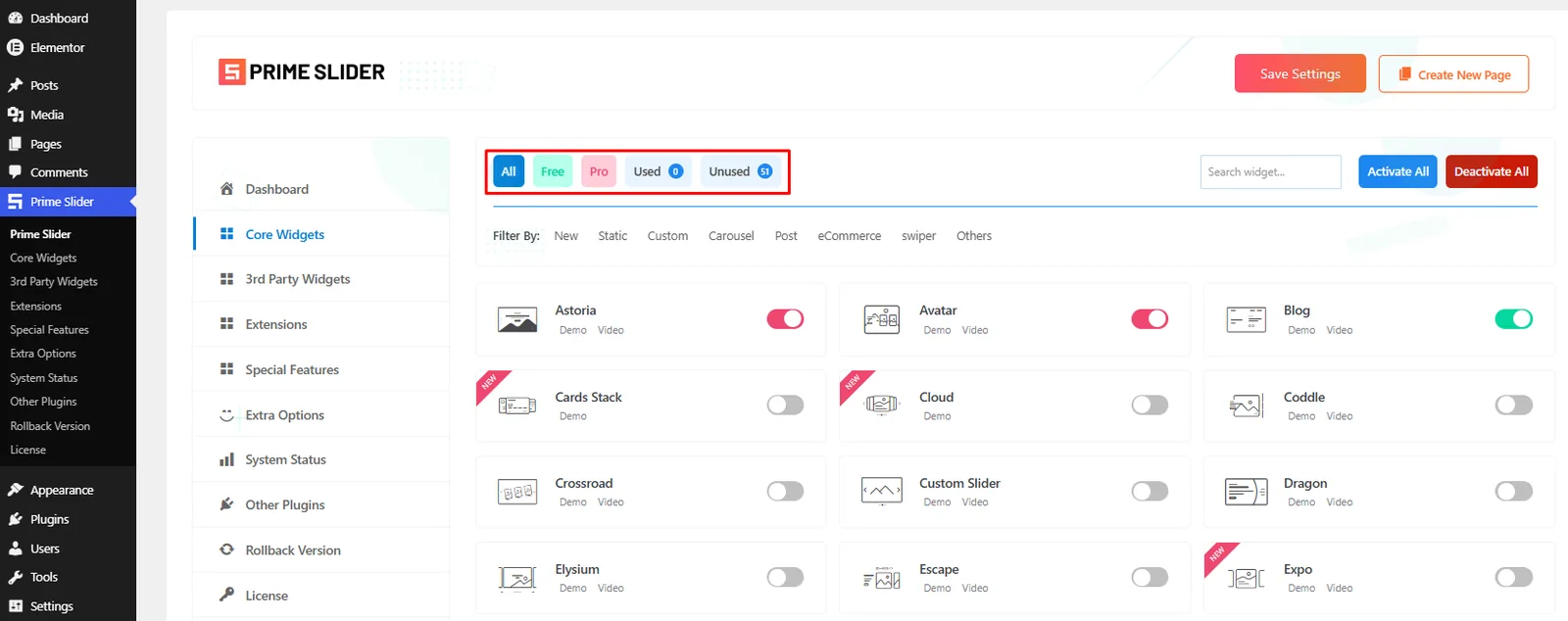
Task: Disable the Blog widget switch
Action: click(x=1513, y=318)
